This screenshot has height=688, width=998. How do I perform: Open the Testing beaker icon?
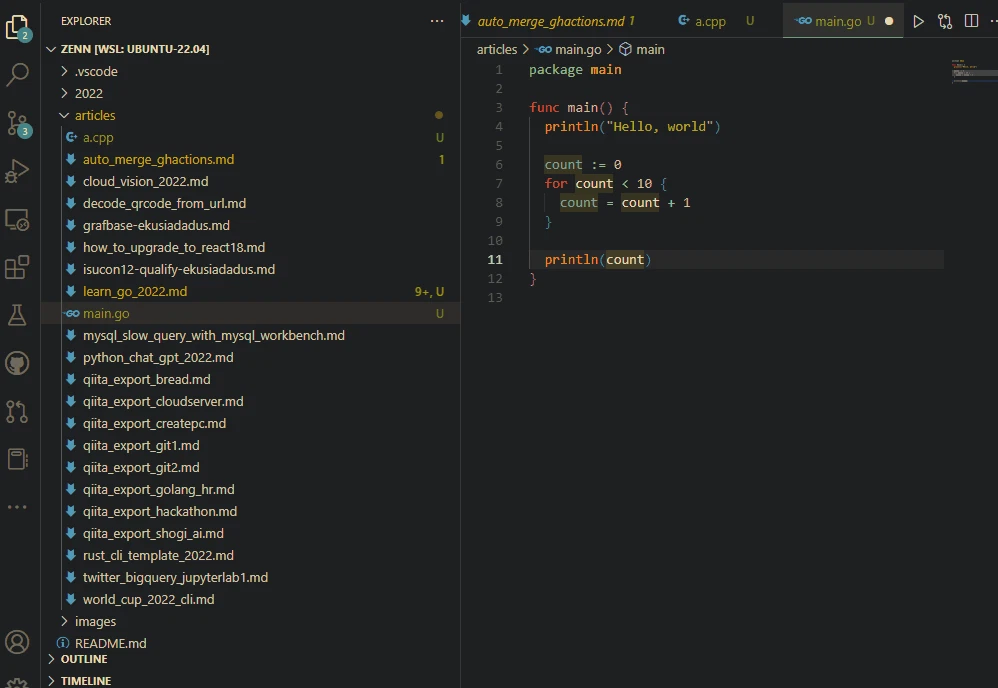(x=17, y=315)
